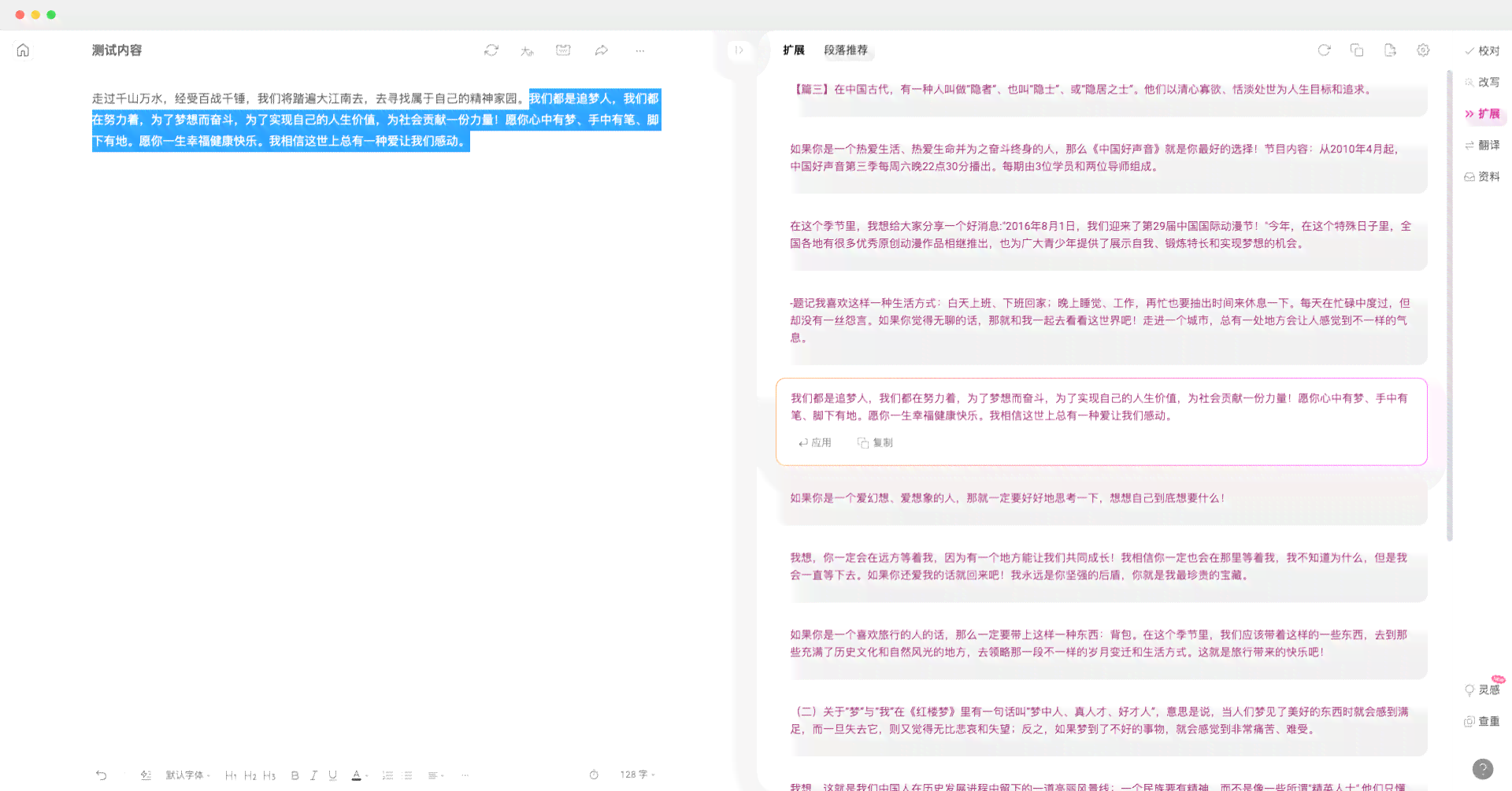1512x791 pixels.
Task: Click 应用 to apply the suggestion
Action: coord(815,443)
